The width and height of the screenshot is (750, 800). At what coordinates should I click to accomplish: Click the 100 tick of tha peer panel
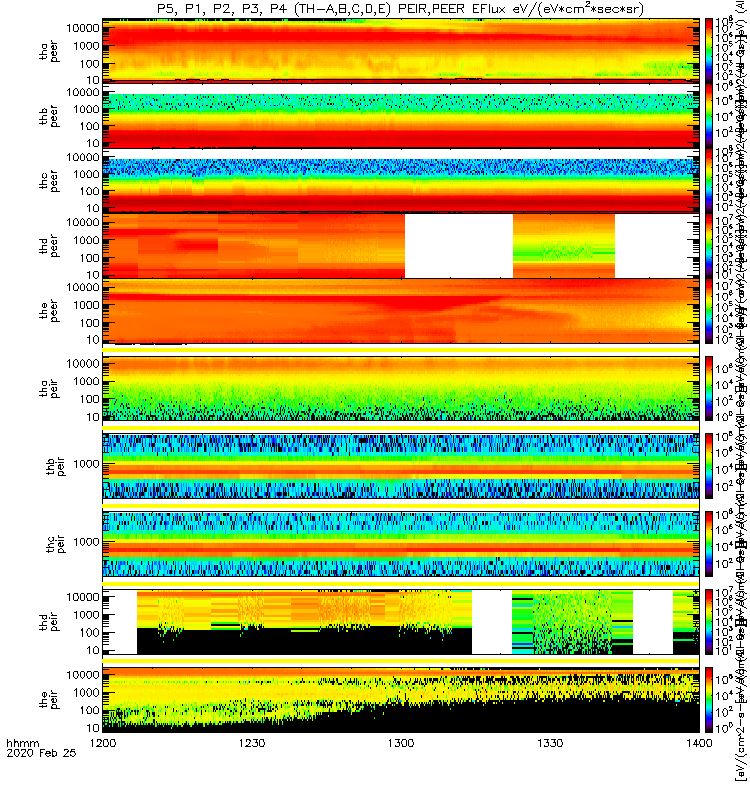tap(89, 64)
